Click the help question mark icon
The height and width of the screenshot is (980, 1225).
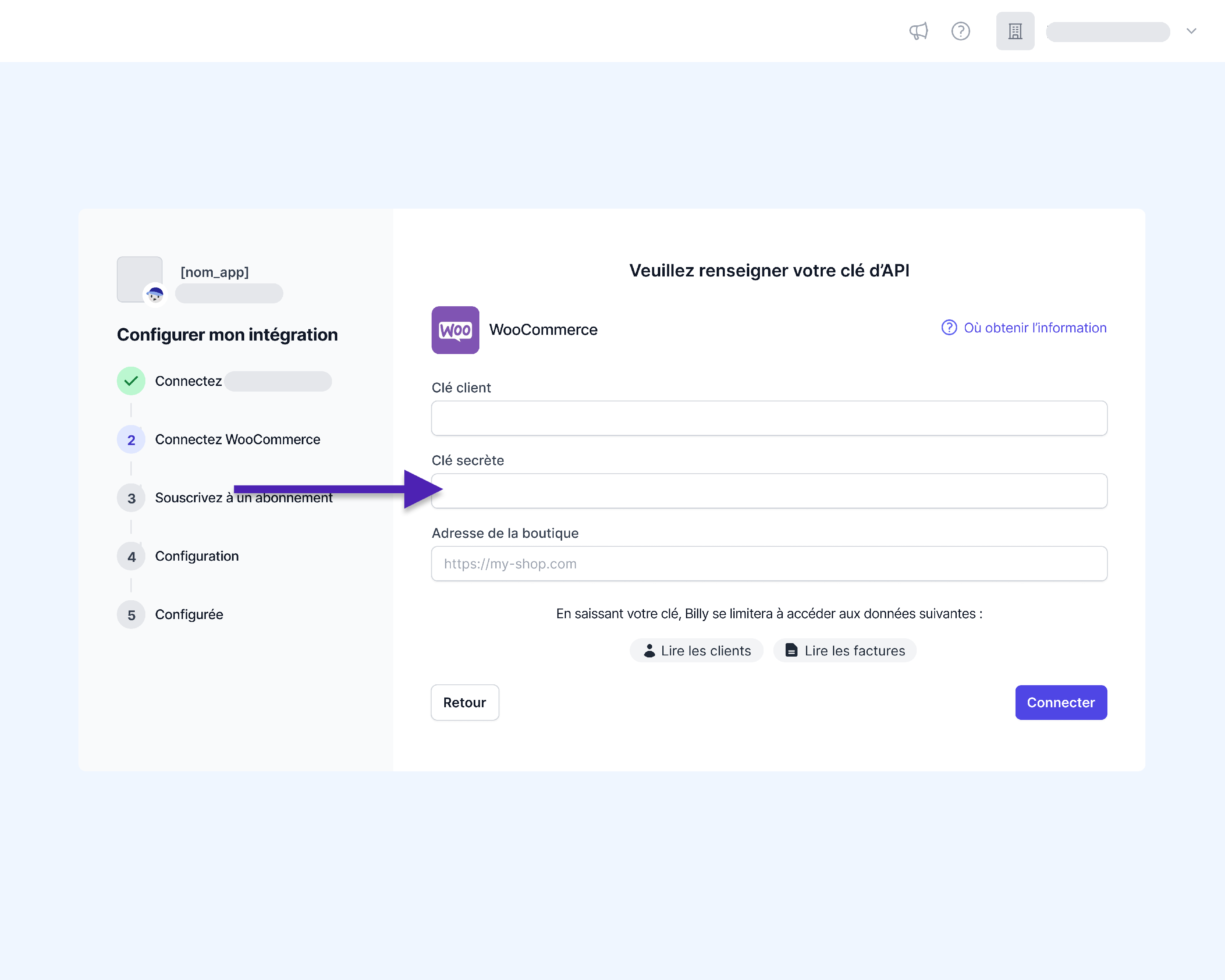[960, 31]
